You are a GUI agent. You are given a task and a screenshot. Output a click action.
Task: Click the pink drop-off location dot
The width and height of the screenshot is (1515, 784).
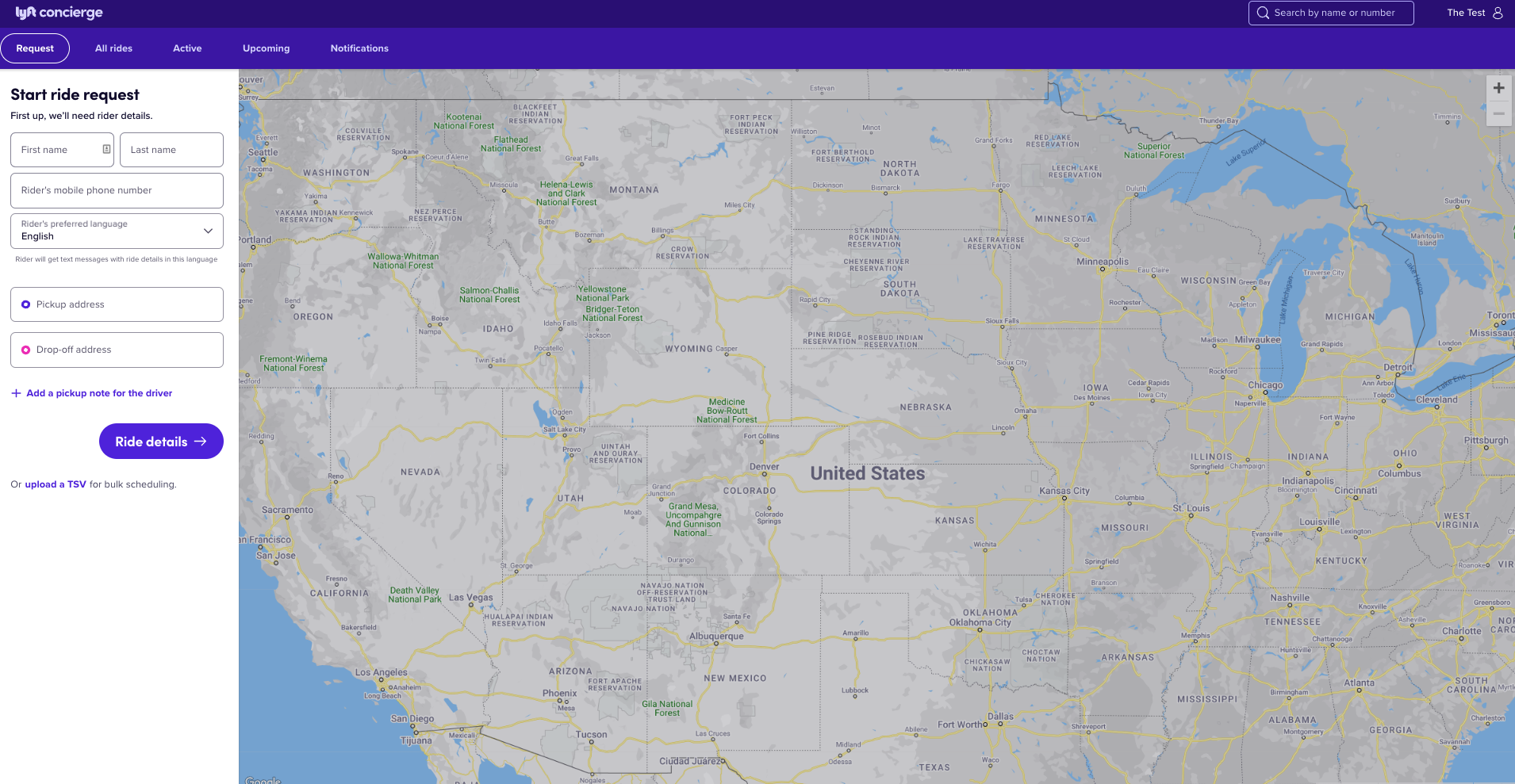[26, 350]
